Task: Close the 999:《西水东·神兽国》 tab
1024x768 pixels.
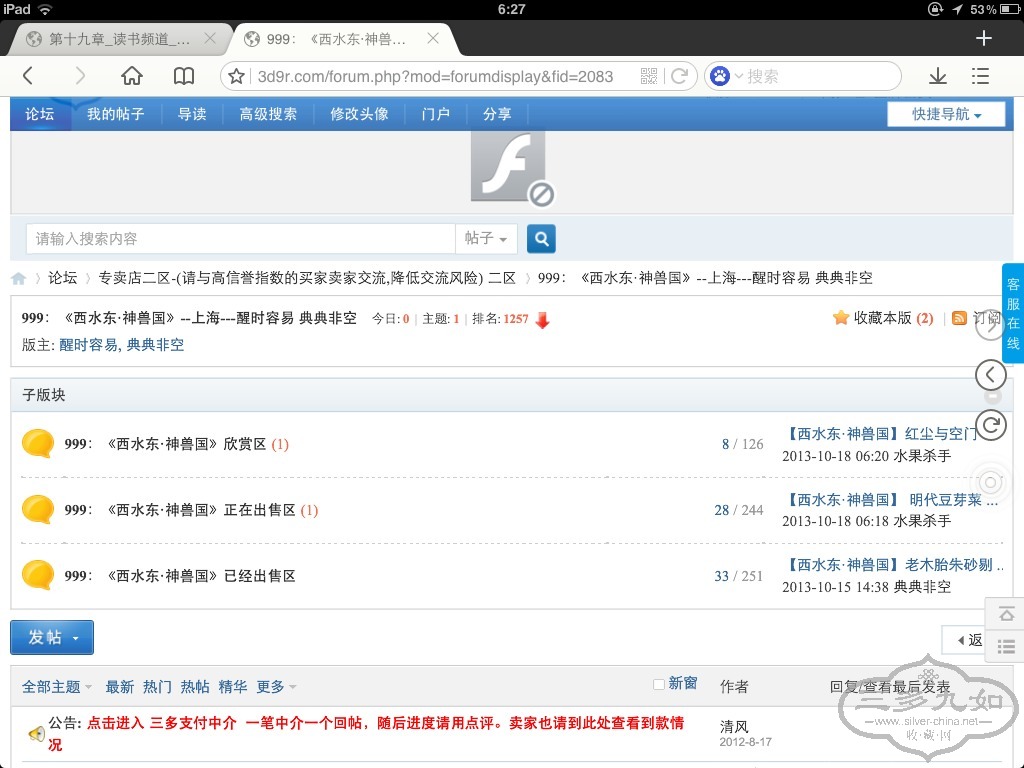Action: pos(432,39)
